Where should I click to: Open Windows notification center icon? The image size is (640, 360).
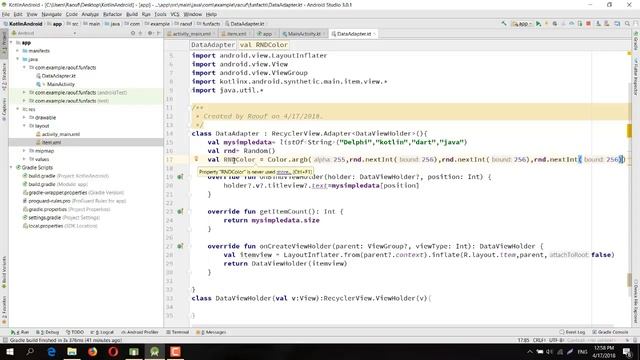[x=627, y=351]
